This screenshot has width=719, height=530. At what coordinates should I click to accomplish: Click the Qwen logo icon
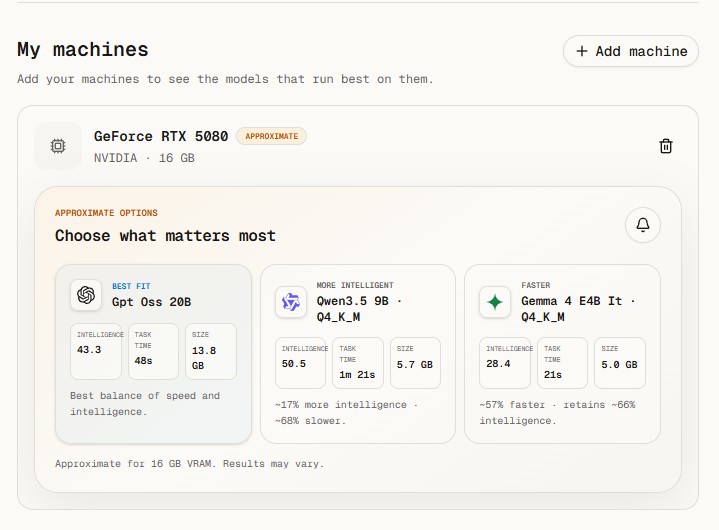[291, 302]
